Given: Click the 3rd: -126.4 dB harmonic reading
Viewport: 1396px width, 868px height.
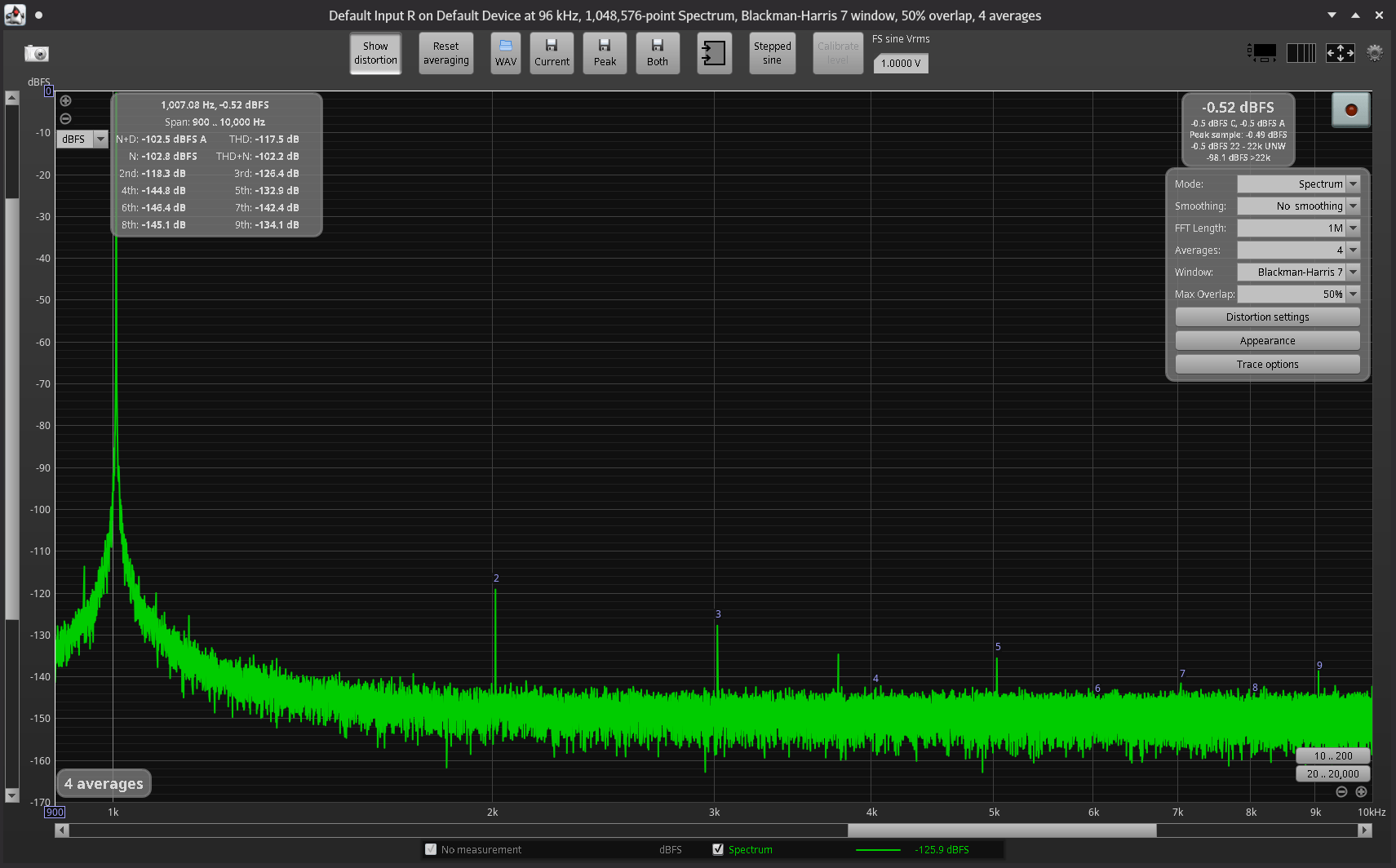Looking at the screenshot, I should pos(266,173).
